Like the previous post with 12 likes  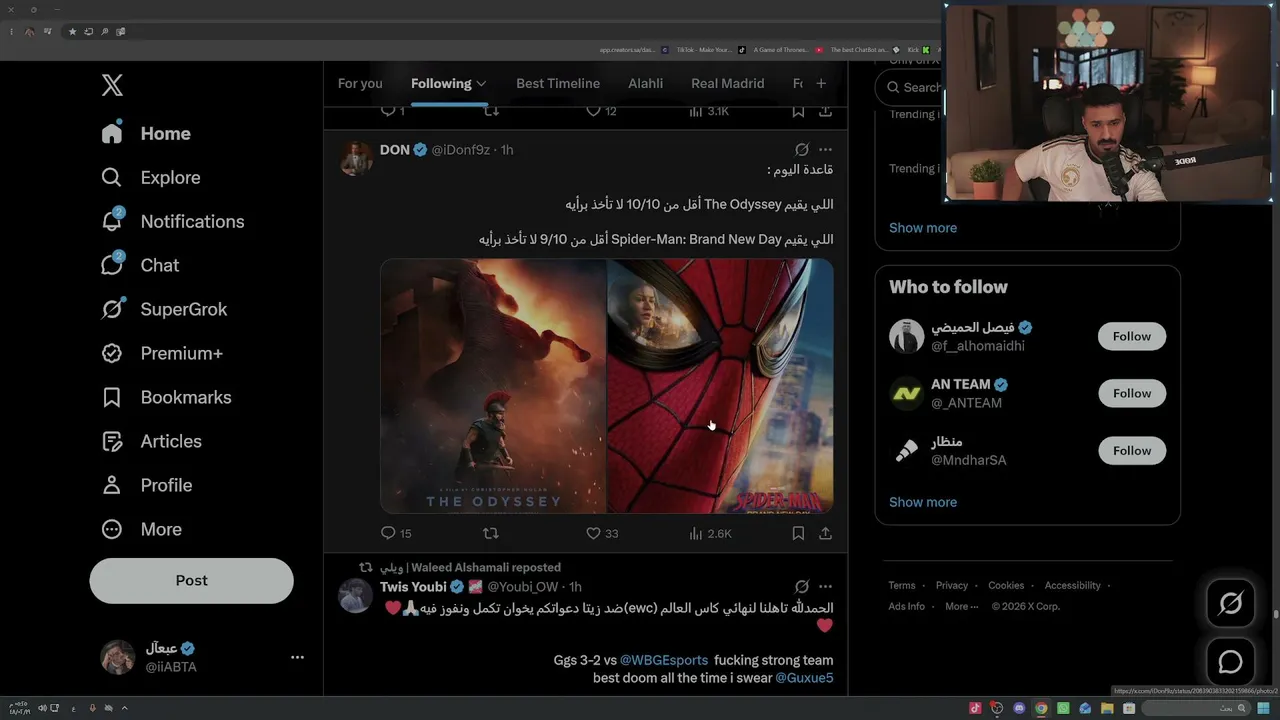point(601,111)
